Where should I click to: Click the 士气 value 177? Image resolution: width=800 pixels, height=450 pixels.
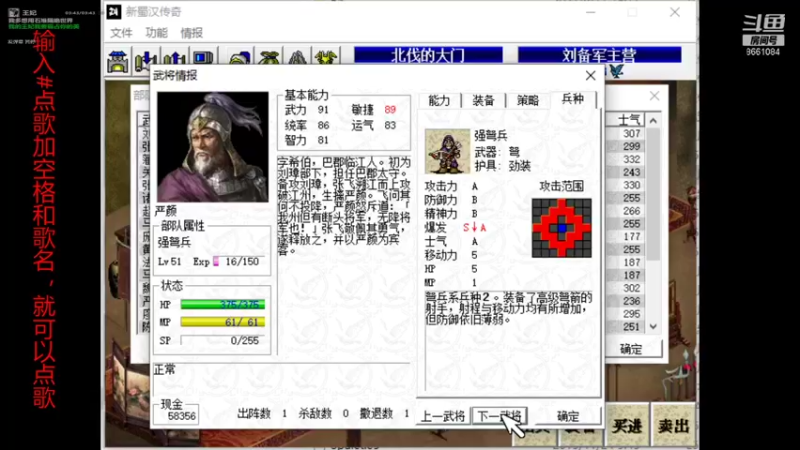tap(631, 237)
